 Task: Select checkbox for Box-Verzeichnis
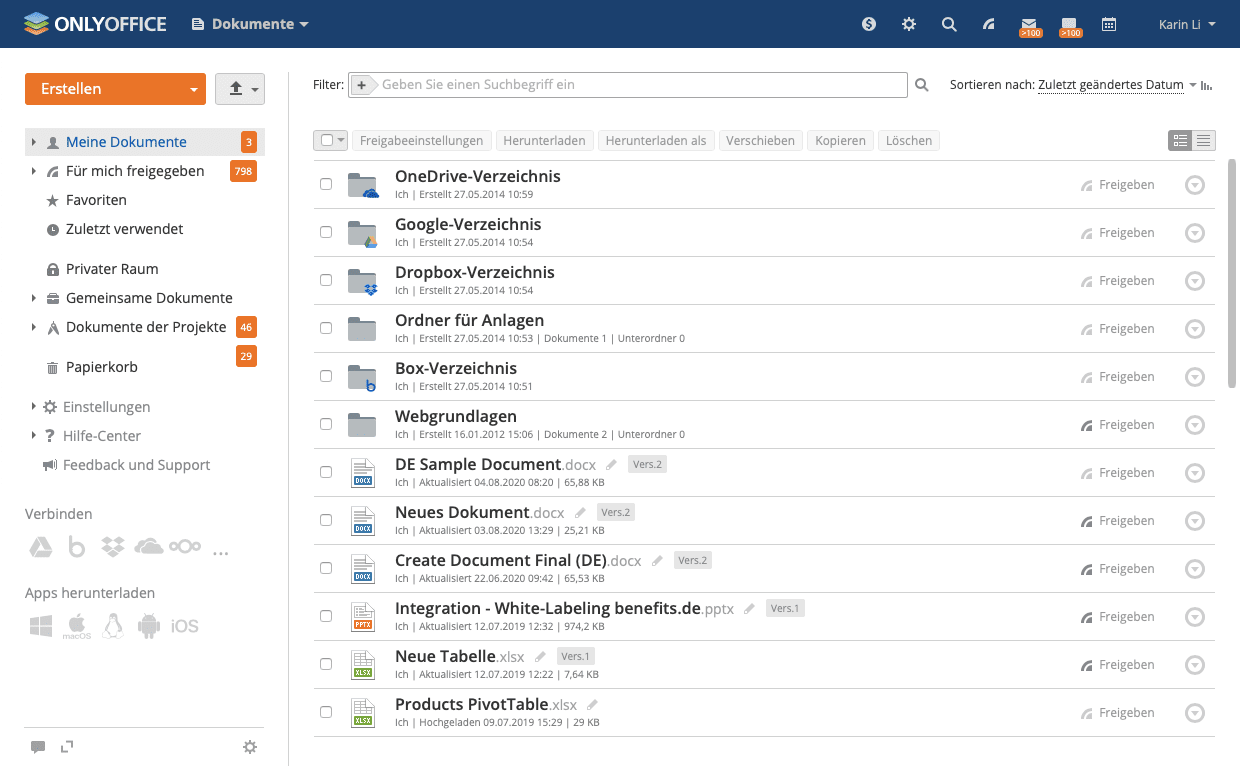coord(326,376)
